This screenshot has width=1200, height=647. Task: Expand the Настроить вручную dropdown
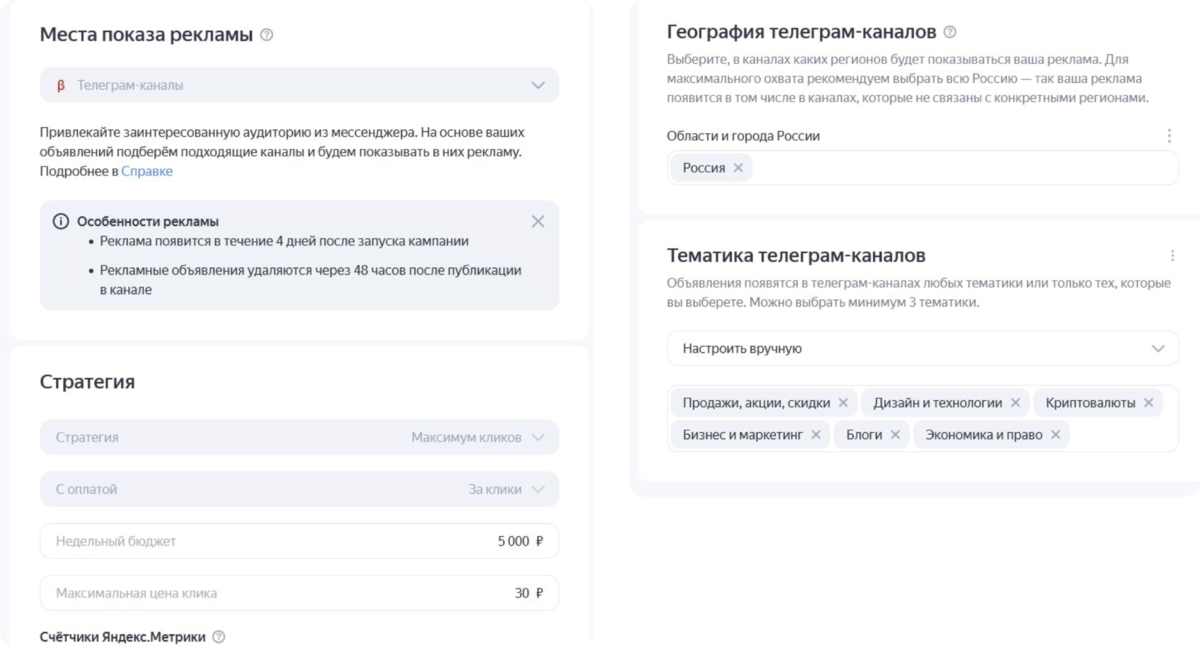922,349
